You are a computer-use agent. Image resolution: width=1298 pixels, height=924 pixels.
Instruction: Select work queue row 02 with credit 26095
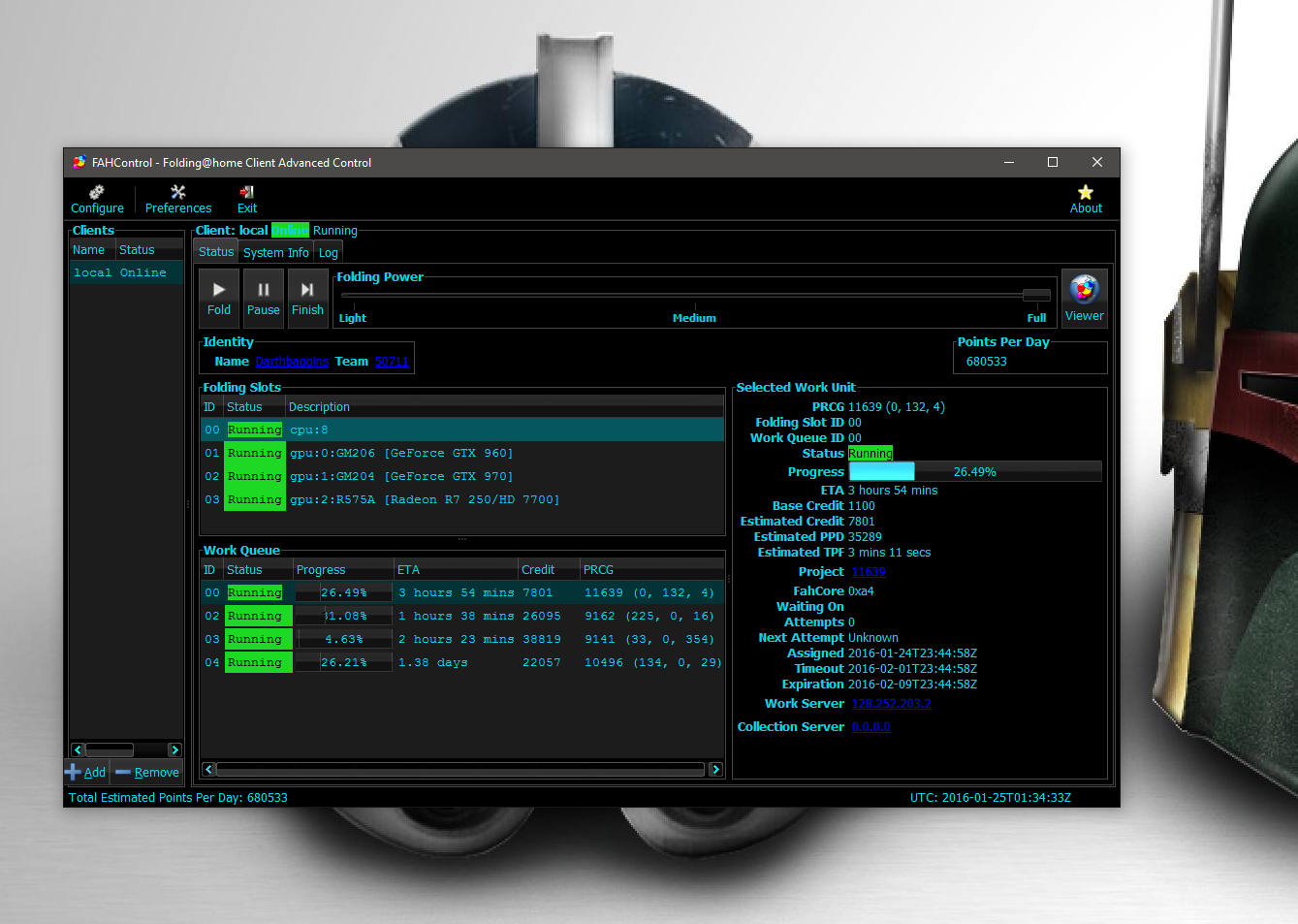coord(462,616)
